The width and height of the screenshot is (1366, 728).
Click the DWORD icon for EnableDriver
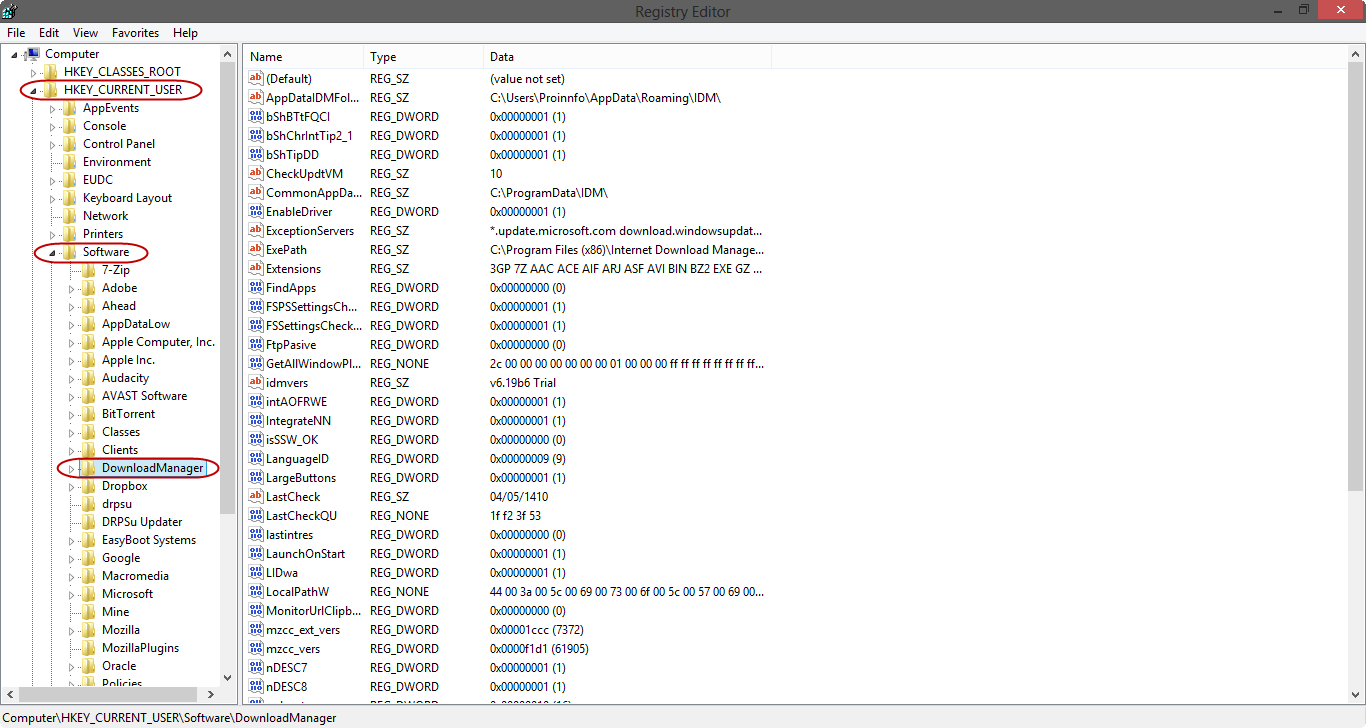coord(256,211)
